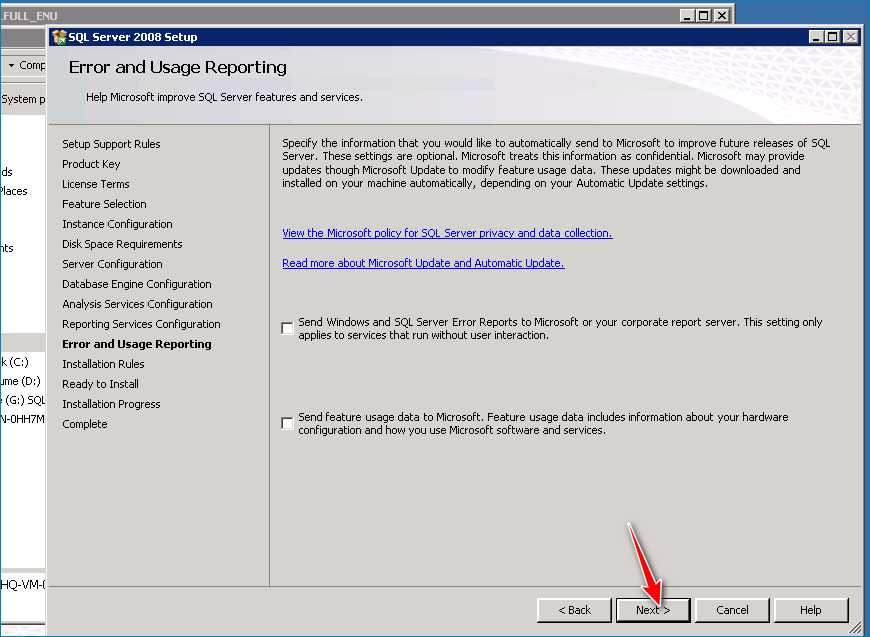The image size is (870, 637).
Task: Maximize the background FULL_ENU window
Action: pos(704,16)
